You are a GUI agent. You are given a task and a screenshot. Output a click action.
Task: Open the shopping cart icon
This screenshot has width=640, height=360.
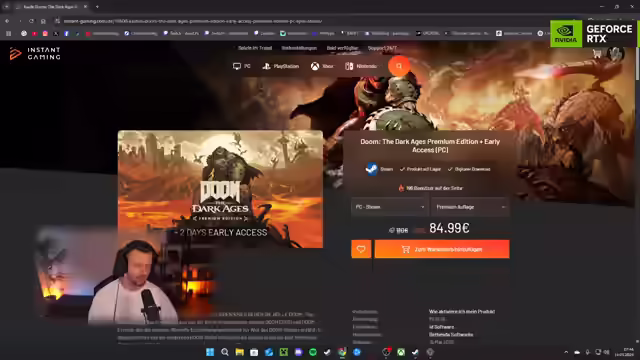click(x=597, y=53)
